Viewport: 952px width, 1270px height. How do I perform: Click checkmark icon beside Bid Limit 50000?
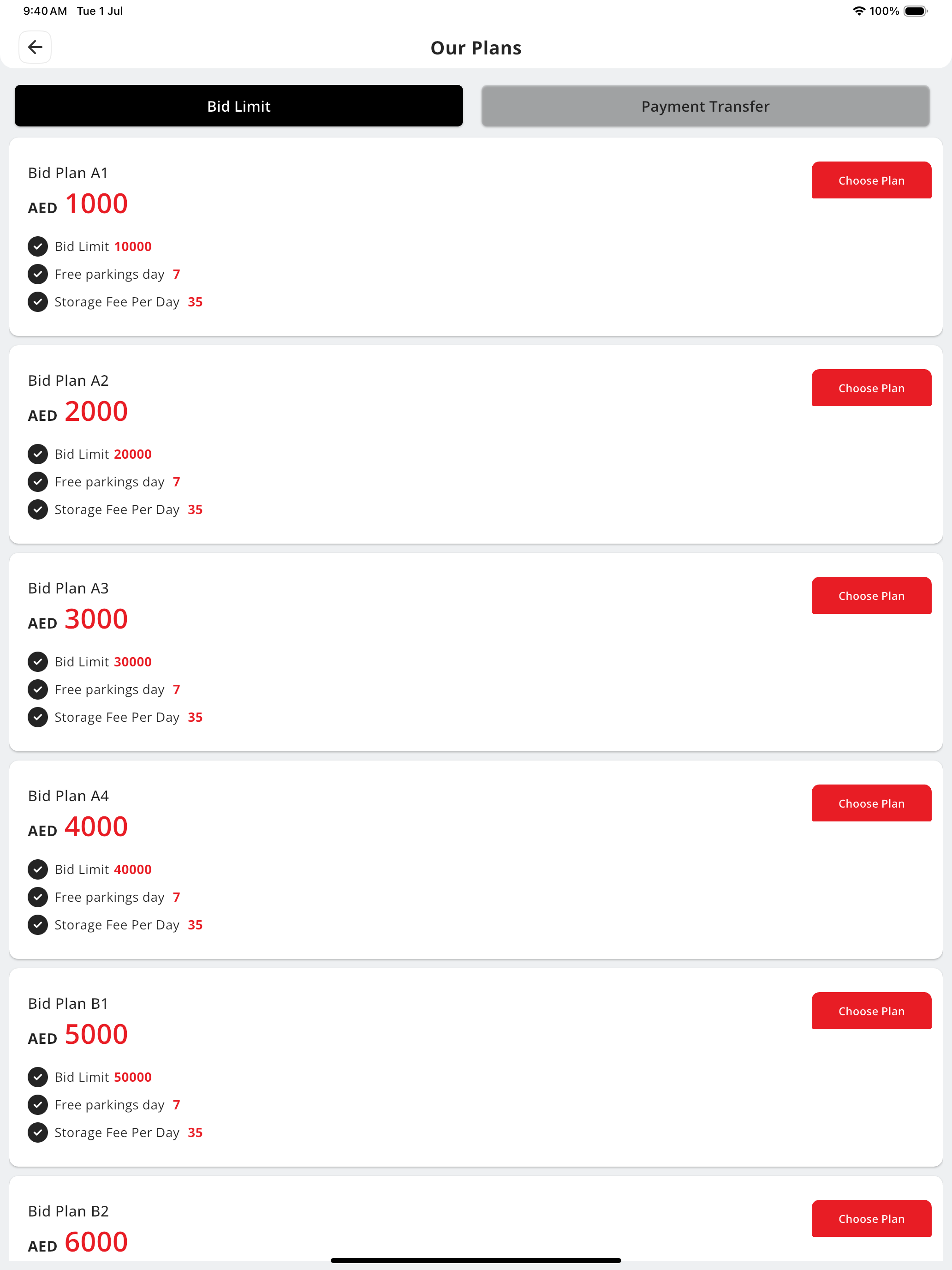tap(38, 1077)
